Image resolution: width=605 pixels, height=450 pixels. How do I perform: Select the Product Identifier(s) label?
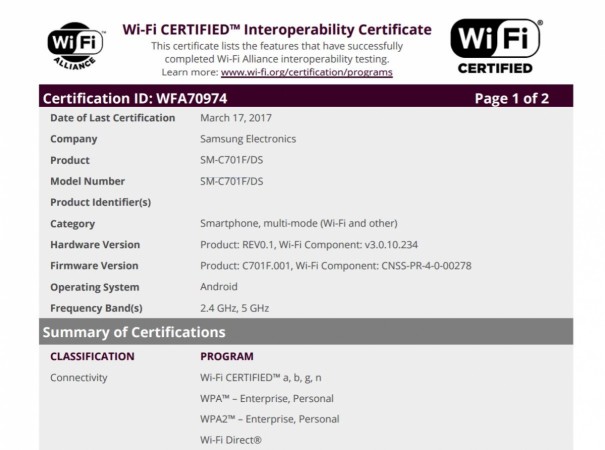pyautogui.click(x=101, y=202)
